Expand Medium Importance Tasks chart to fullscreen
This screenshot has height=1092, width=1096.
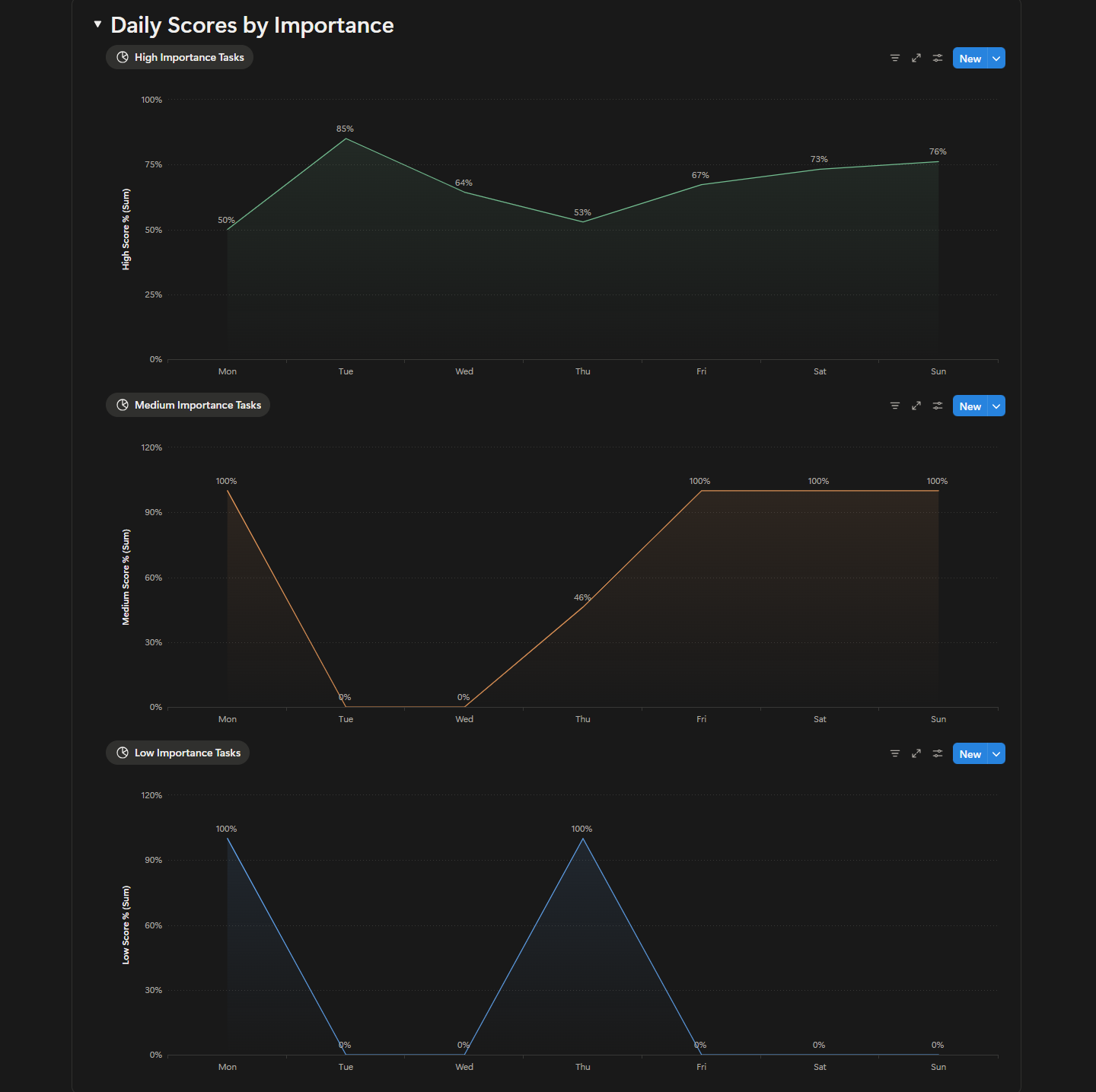pos(916,406)
